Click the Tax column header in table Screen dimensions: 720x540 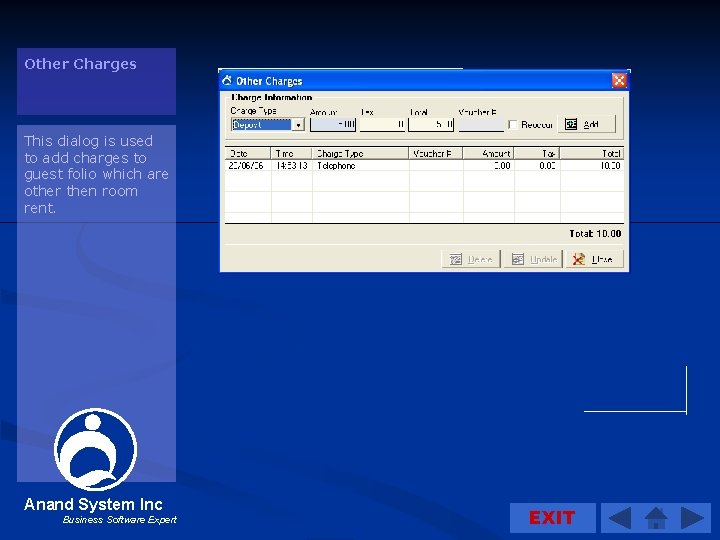tap(537, 153)
